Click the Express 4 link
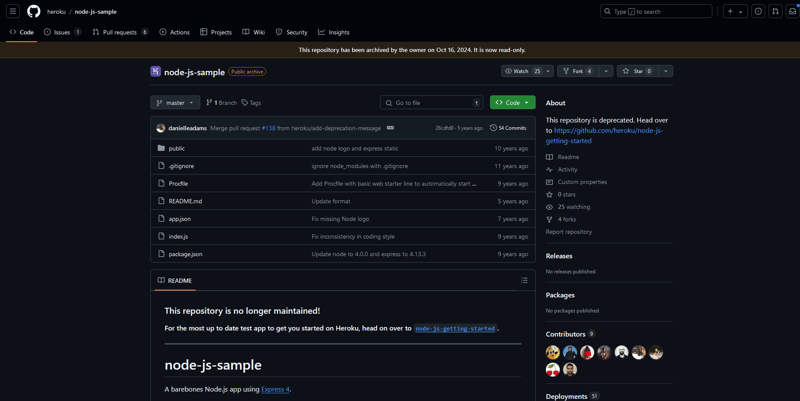The image size is (800, 401). [x=275, y=389]
